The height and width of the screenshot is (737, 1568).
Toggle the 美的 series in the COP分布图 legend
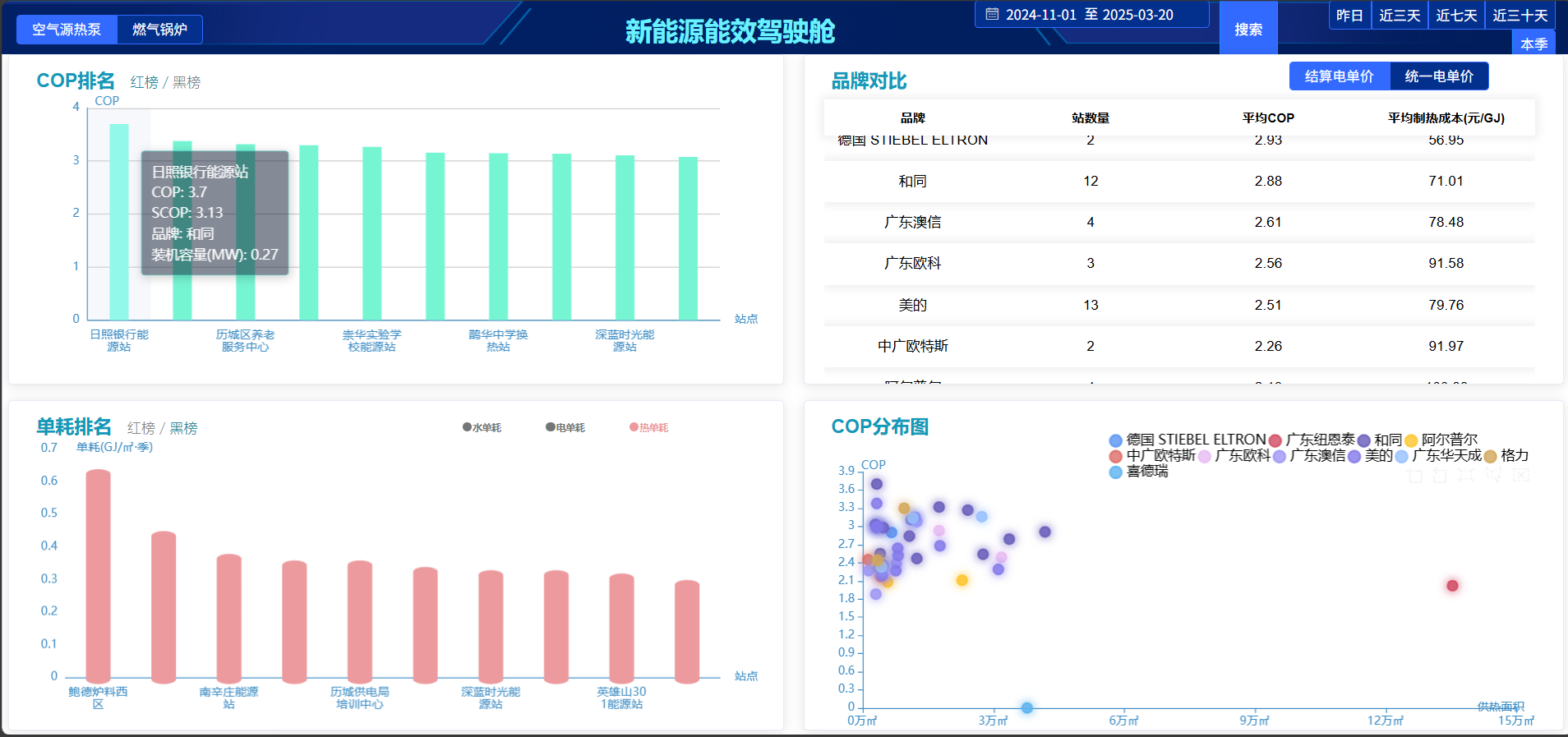click(1370, 455)
